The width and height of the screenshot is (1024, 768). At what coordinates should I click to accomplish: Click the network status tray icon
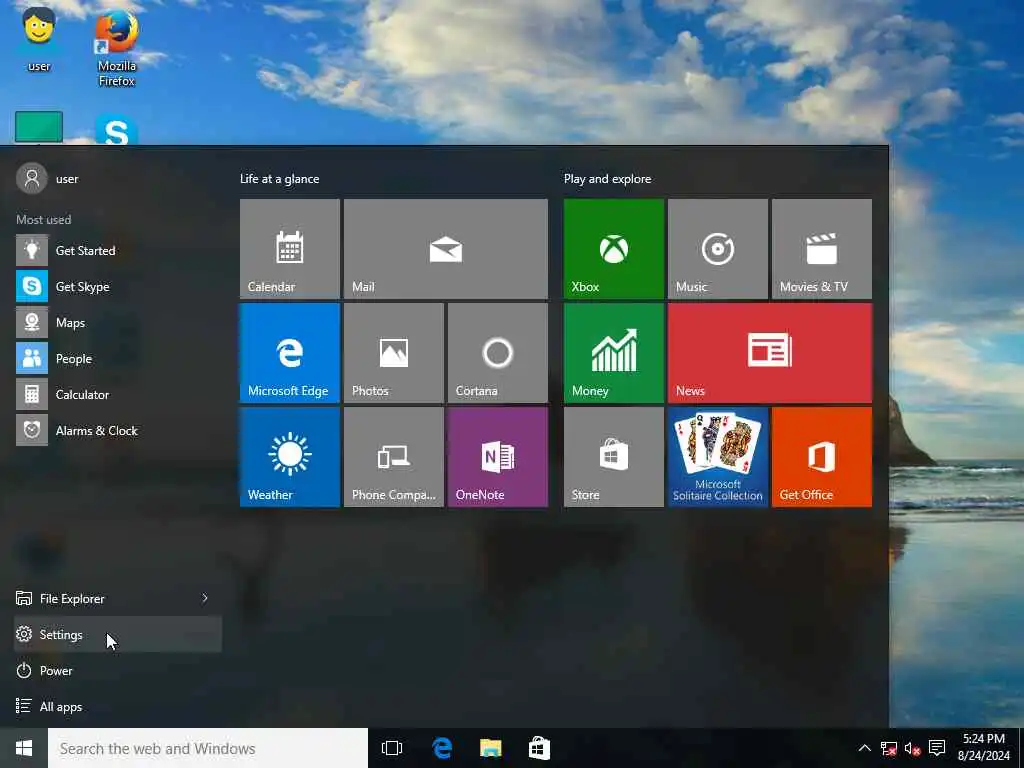pyautogui.click(x=888, y=748)
